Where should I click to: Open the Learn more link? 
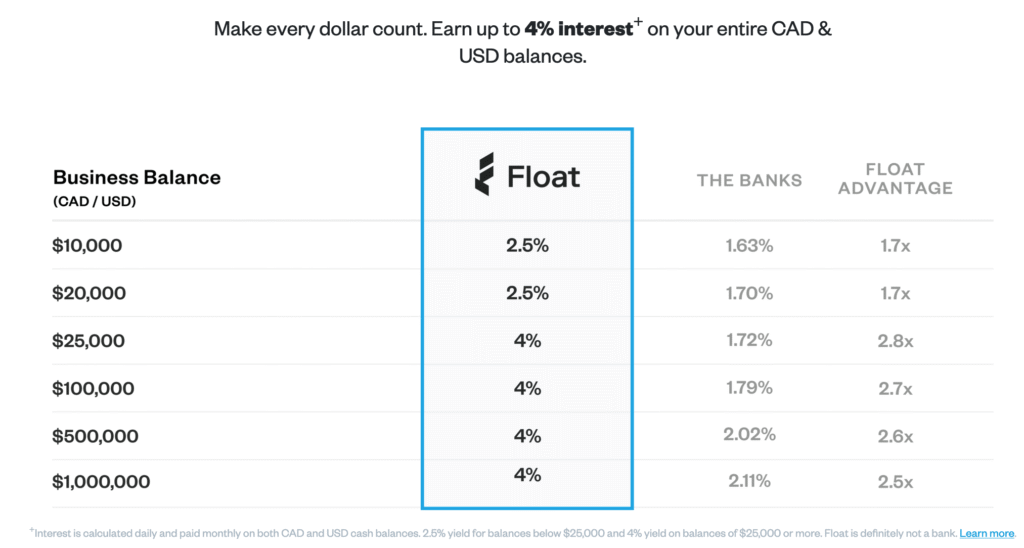click(x=986, y=534)
